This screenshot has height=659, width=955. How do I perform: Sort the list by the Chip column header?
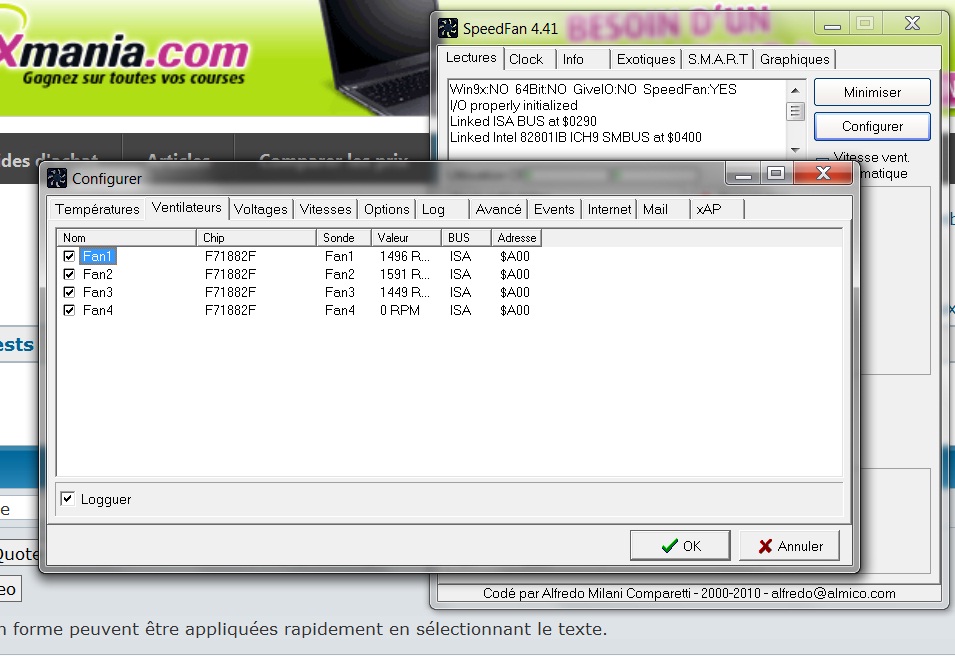point(256,238)
